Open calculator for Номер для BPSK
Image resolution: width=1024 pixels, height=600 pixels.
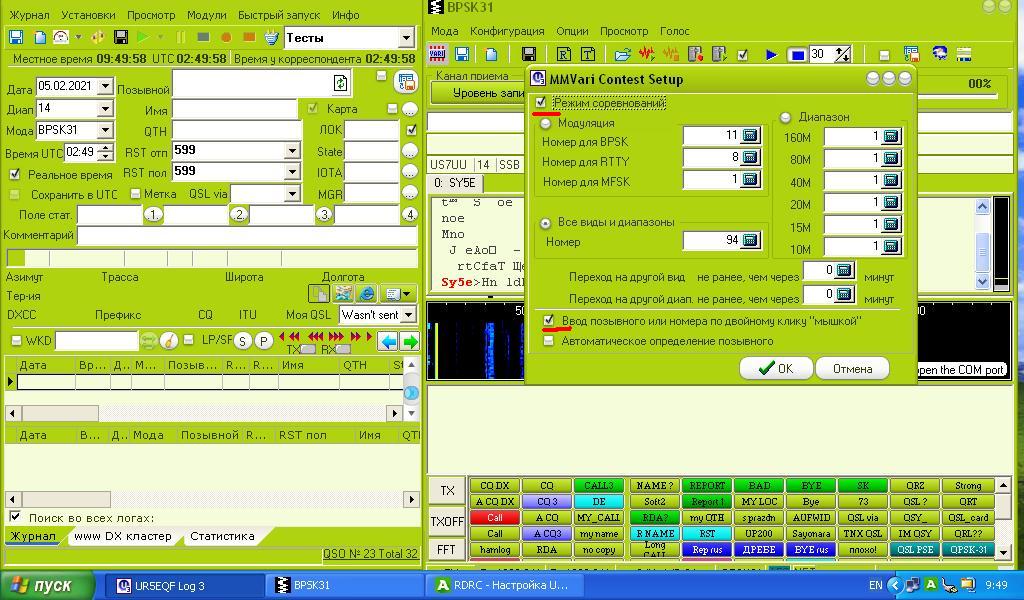pos(750,136)
